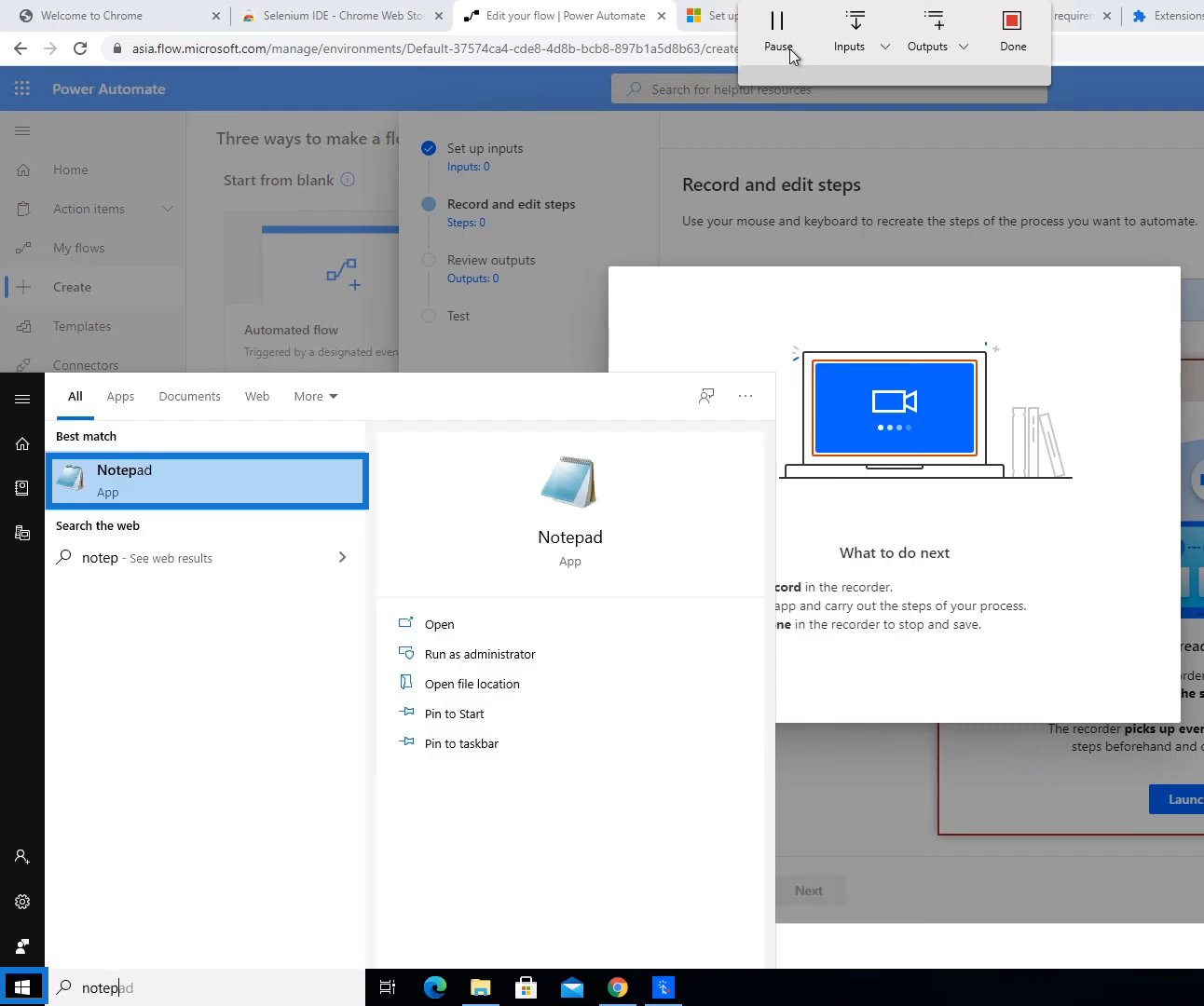Open the Power Automate app launcher waffle
Viewport: 1204px width, 1006px height.
(22, 88)
